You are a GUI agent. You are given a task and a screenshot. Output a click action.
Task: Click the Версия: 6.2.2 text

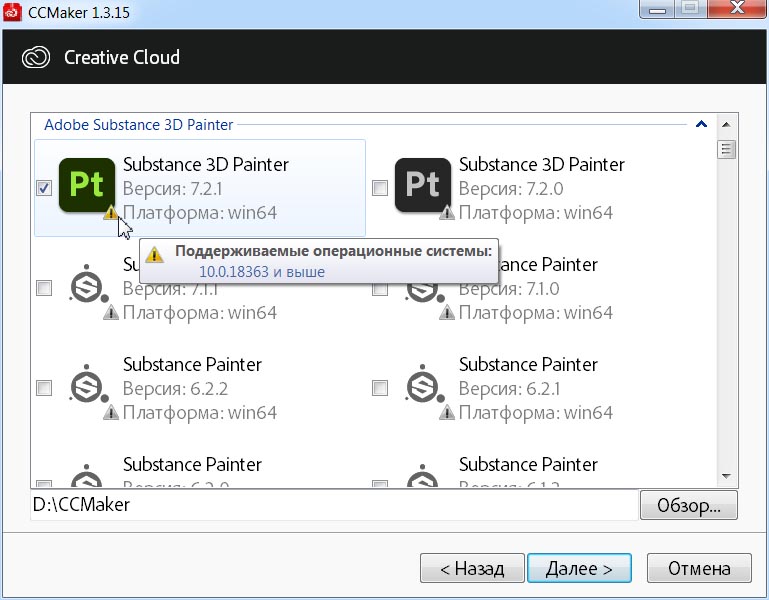coord(176,389)
